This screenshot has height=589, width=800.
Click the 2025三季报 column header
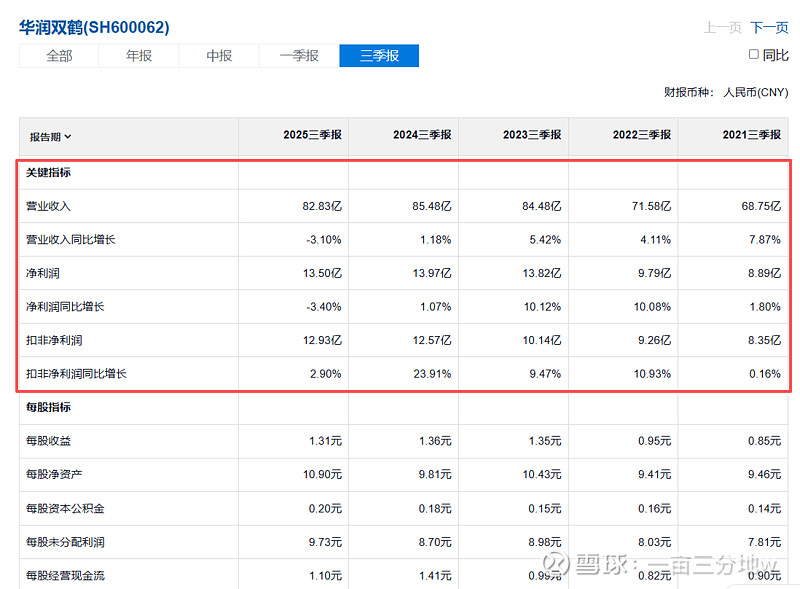(x=312, y=135)
